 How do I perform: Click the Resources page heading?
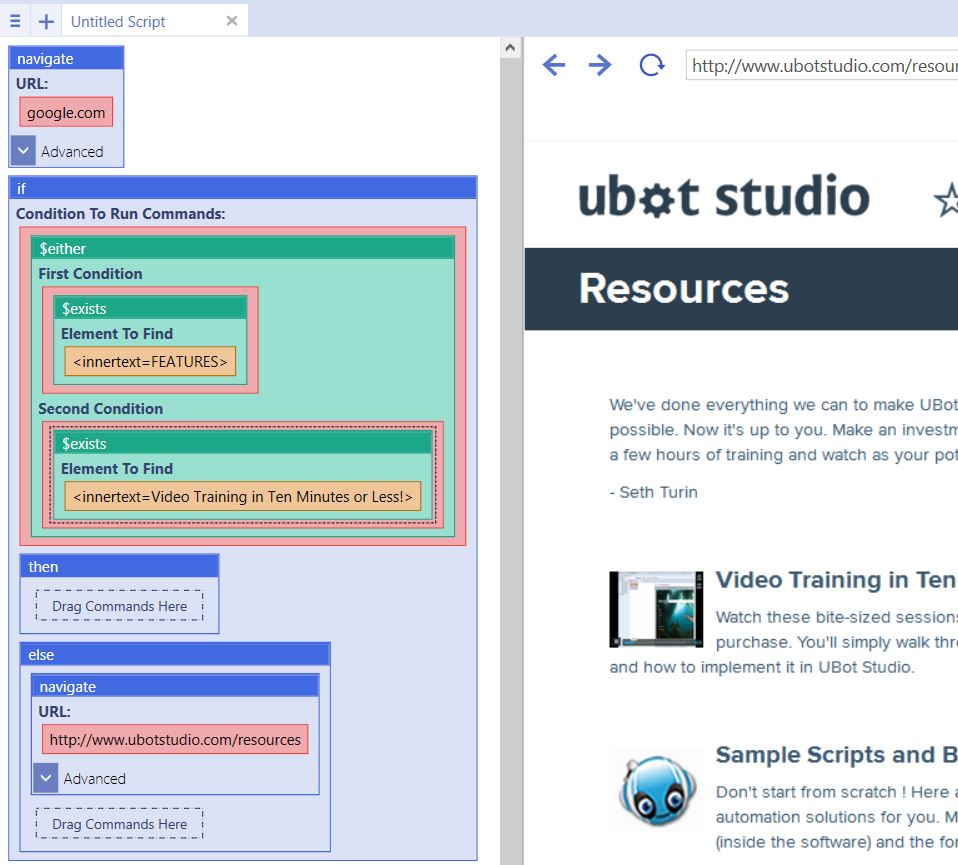(684, 288)
